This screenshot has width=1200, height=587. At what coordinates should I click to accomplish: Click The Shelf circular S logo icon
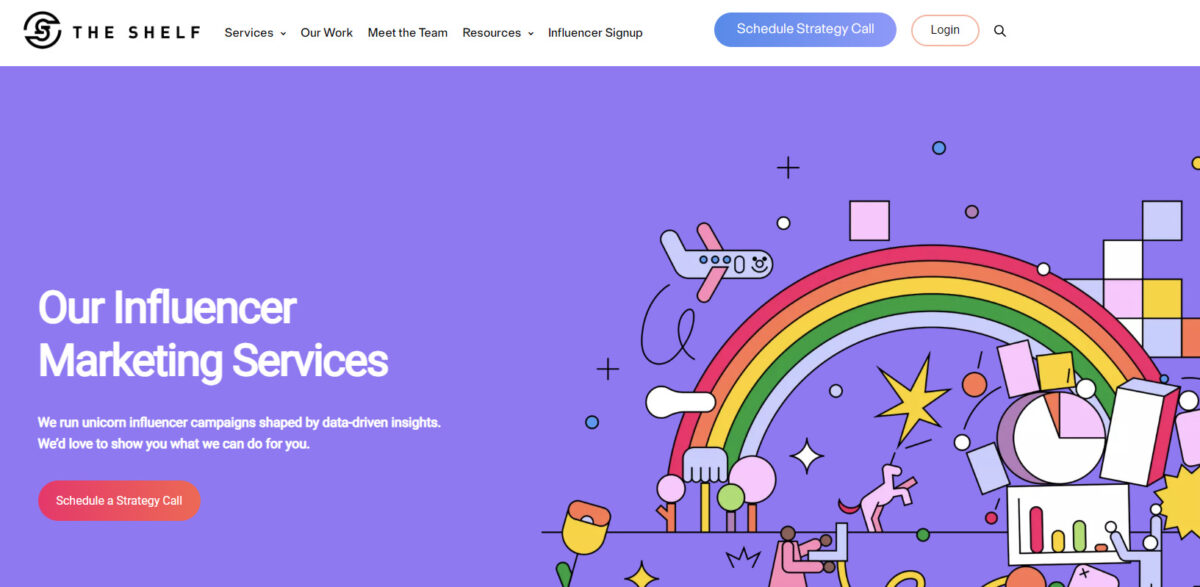[42, 31]
